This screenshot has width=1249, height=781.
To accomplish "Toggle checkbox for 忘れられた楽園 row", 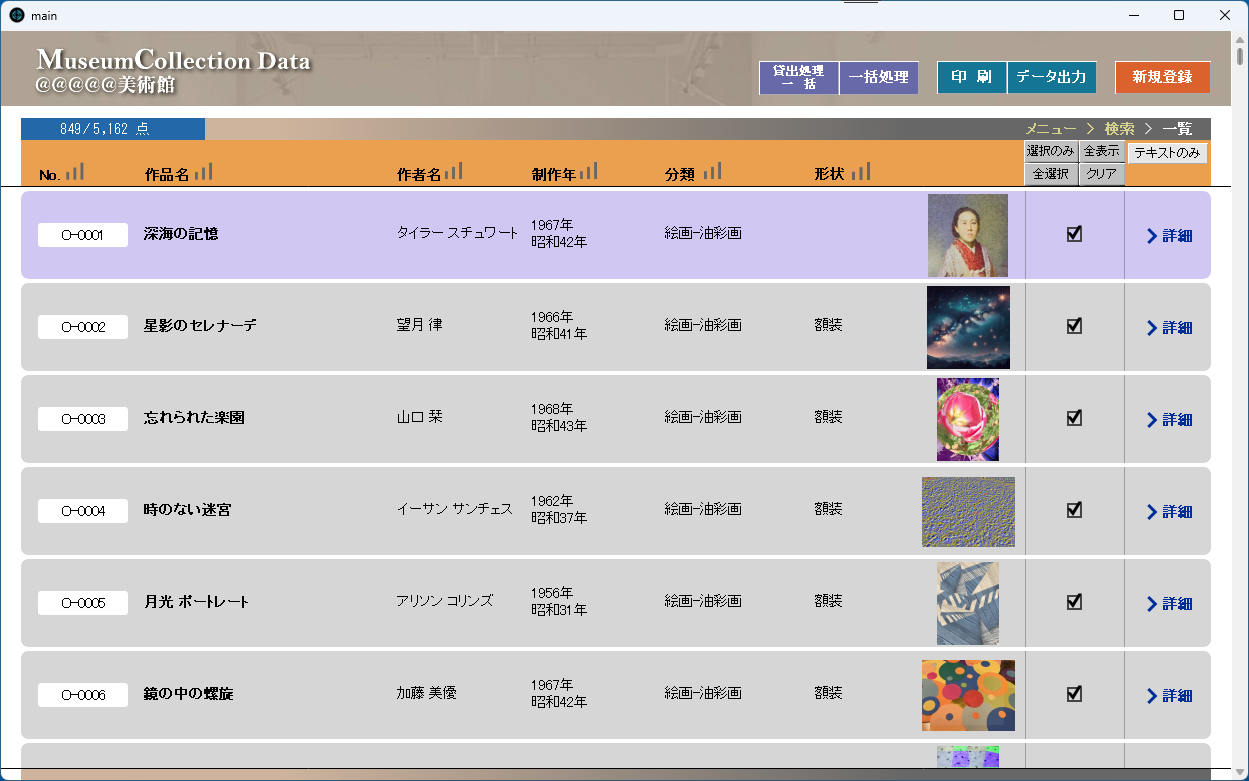I will click(1075, 418).
